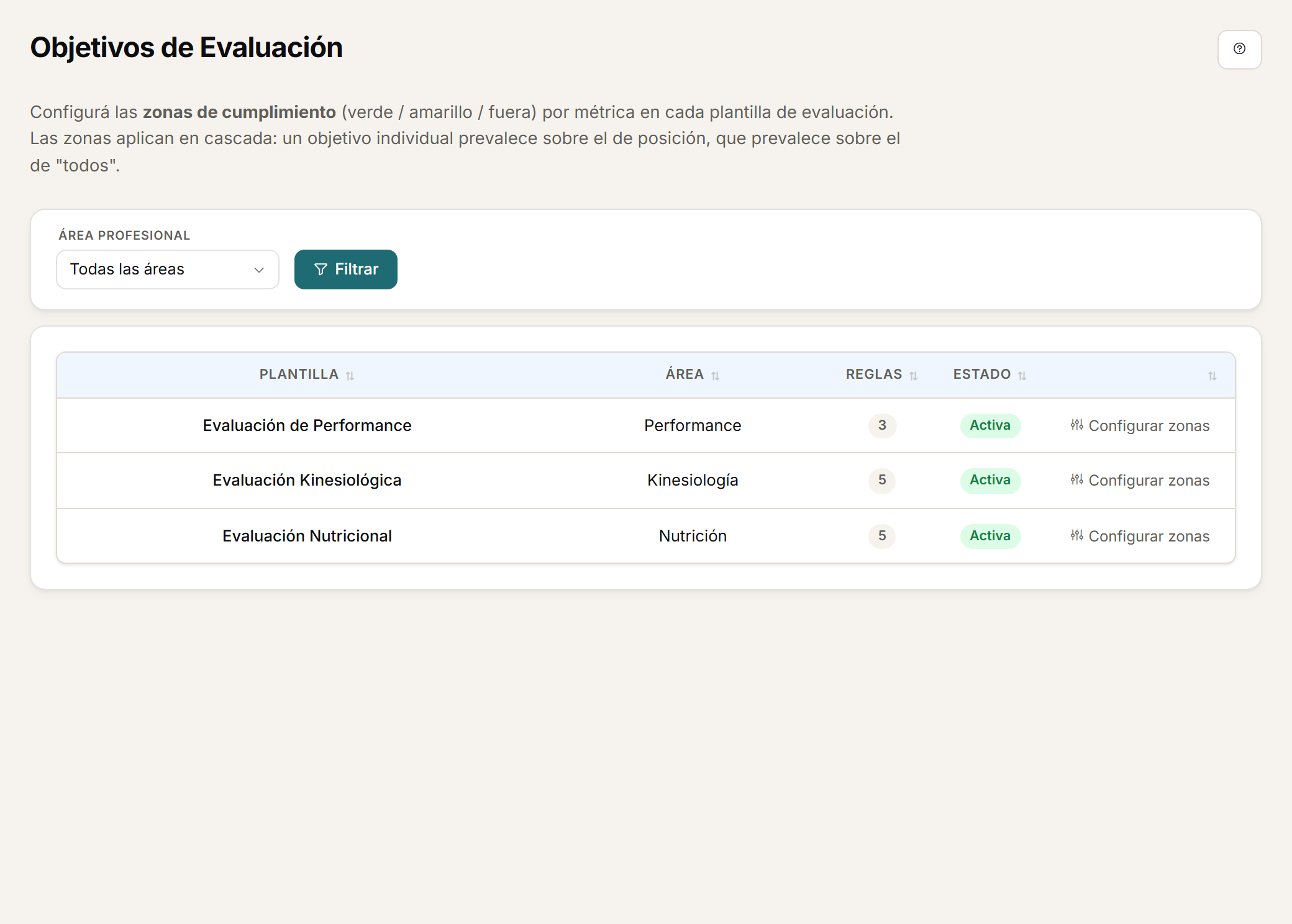Click the sliders icon in the Kinesiología row
Screen dimensions: 1292x924
1076,479
